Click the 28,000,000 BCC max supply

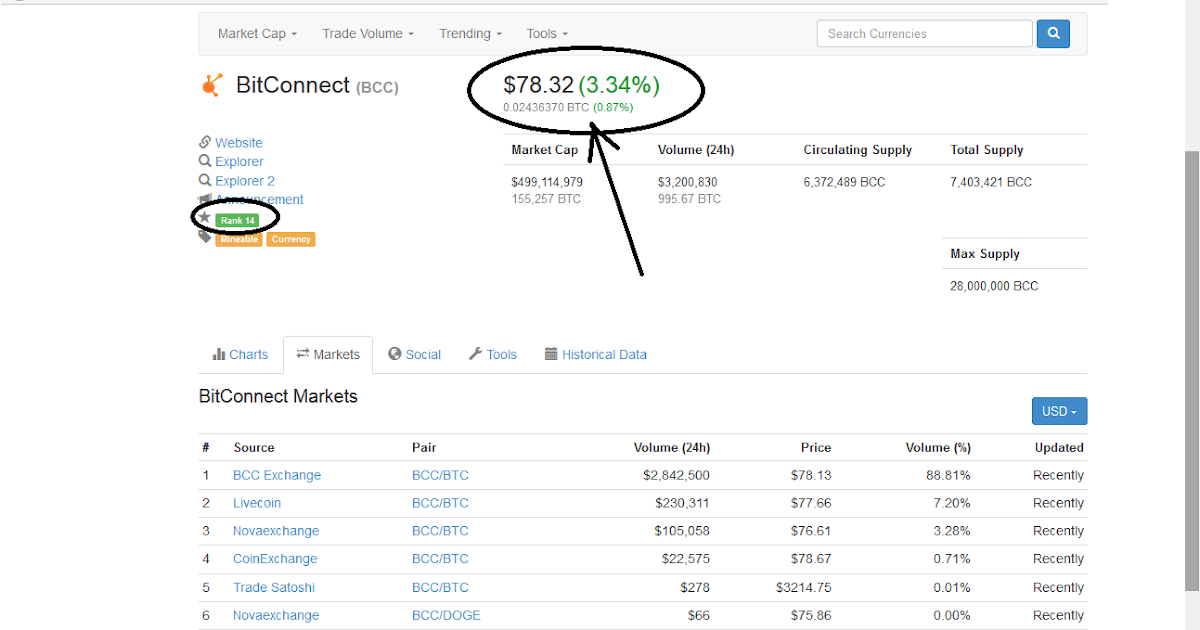tap(994, 286)
